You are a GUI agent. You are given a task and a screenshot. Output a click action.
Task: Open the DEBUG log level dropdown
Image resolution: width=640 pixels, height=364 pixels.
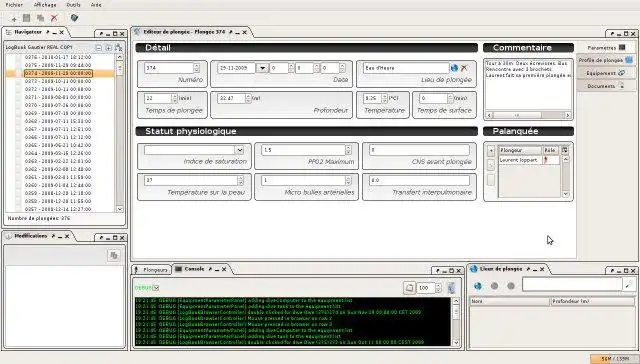(156, 288)
